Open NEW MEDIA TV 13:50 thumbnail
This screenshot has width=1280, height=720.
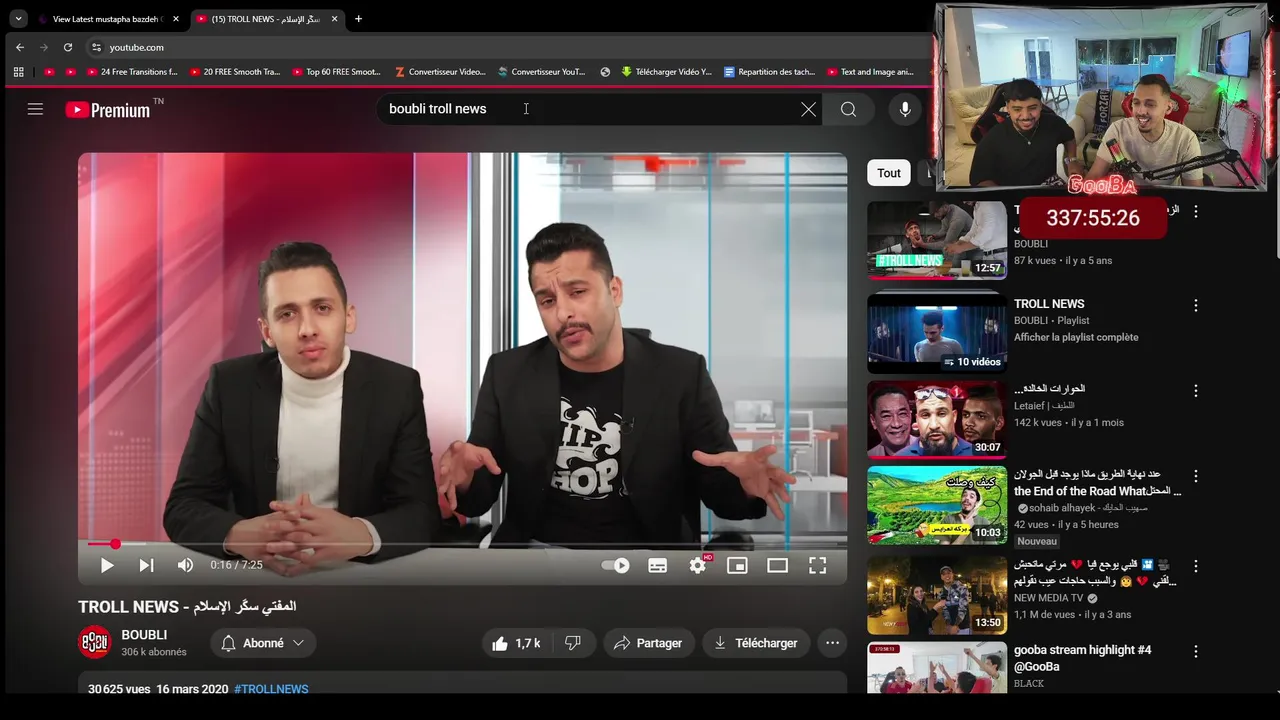pos(937,595)
